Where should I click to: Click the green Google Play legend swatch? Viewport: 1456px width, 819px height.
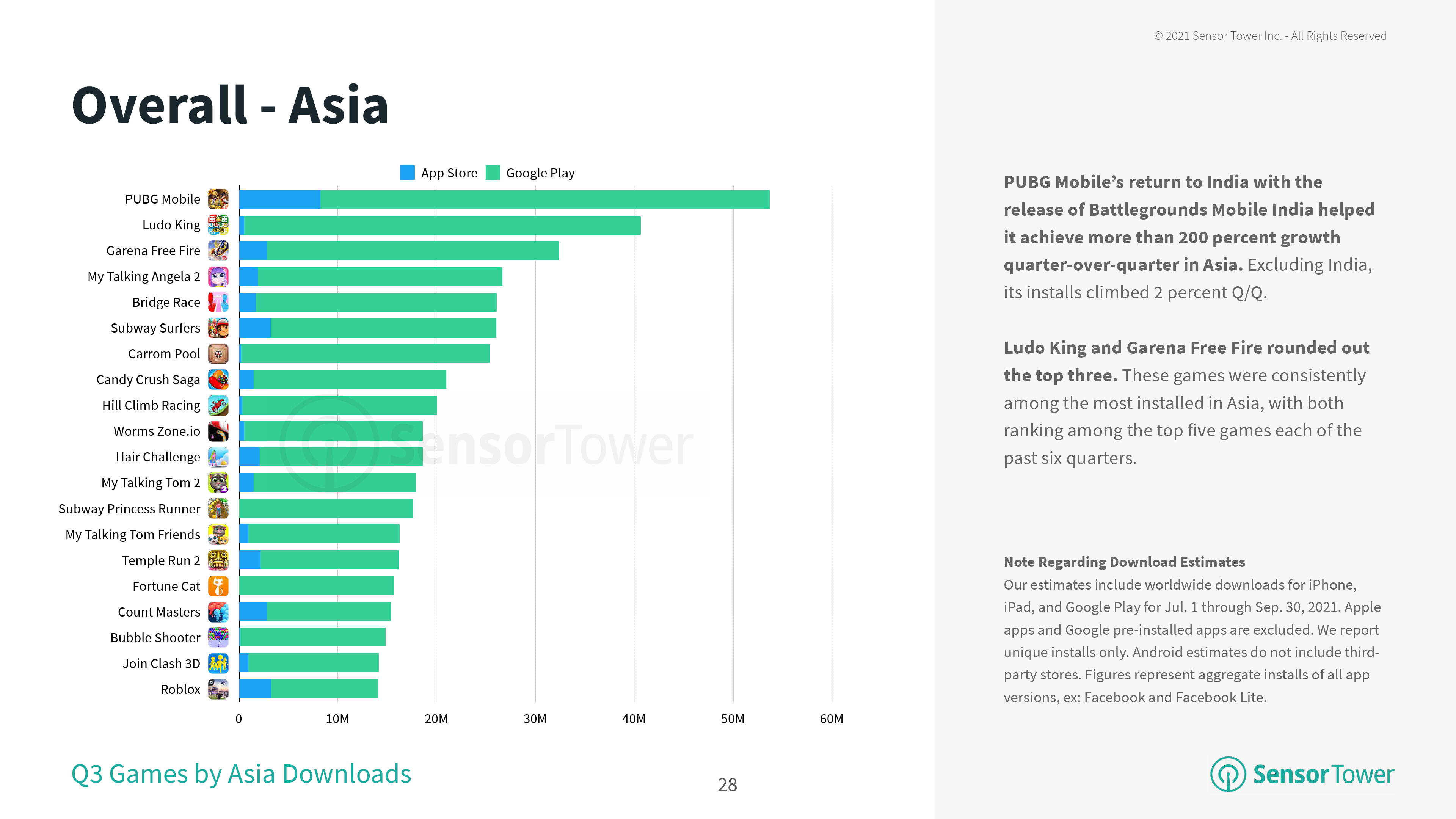point(493,173)
